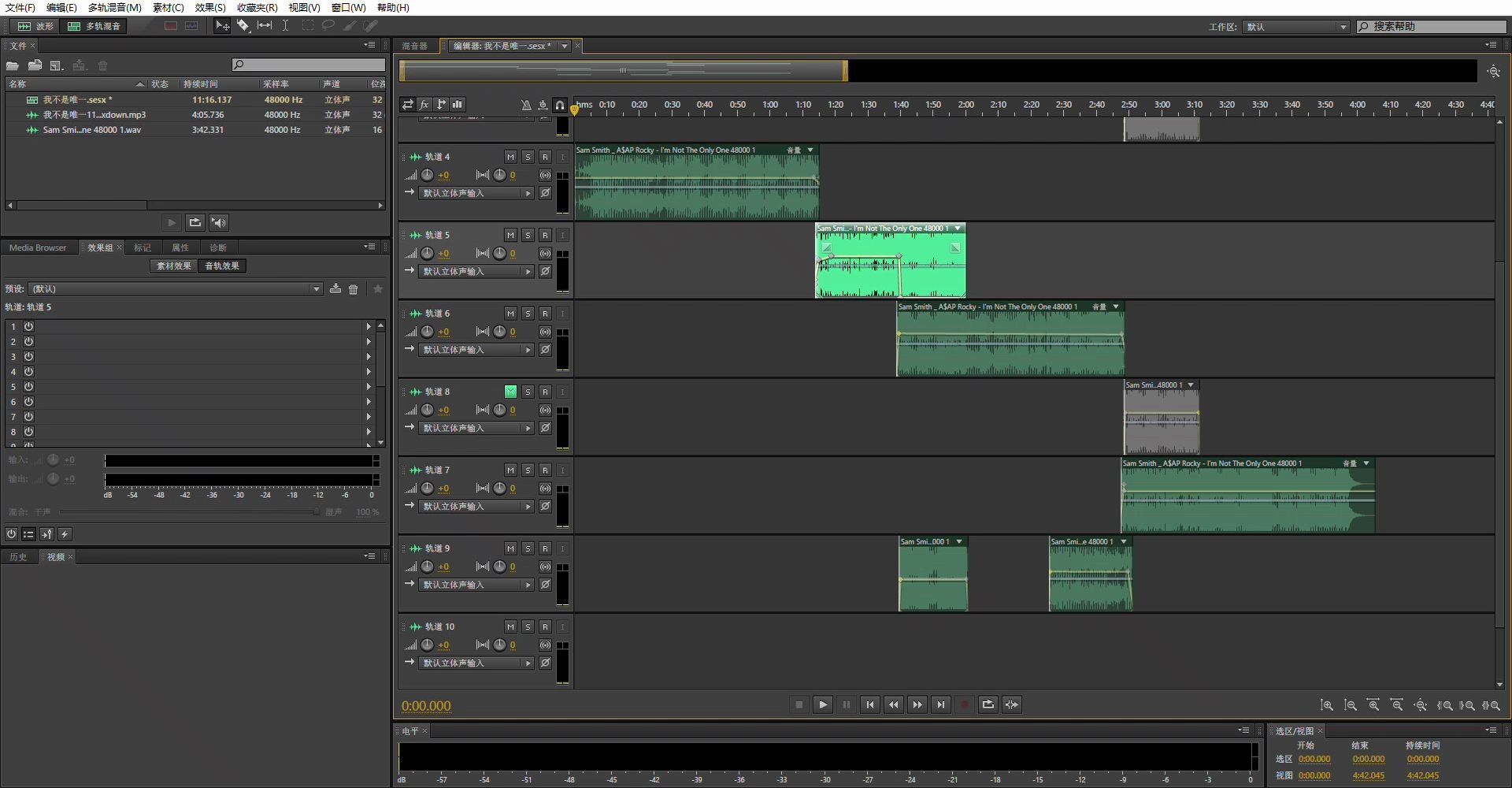Open editor session tab dropdown arrow
This screenshot has width=1512, height=788.
(564, 46)
